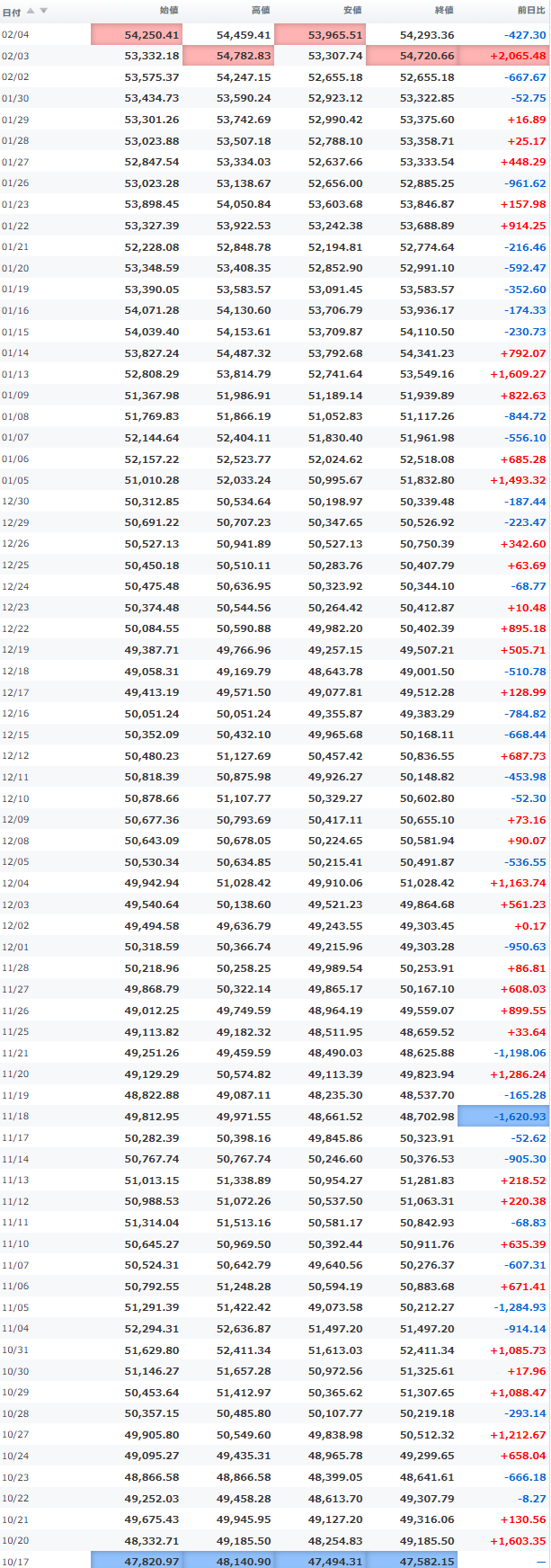The width and height of the screenshot is (551, 1568).
Task: Click the -68.83 change value
Action: [529, 1223]
